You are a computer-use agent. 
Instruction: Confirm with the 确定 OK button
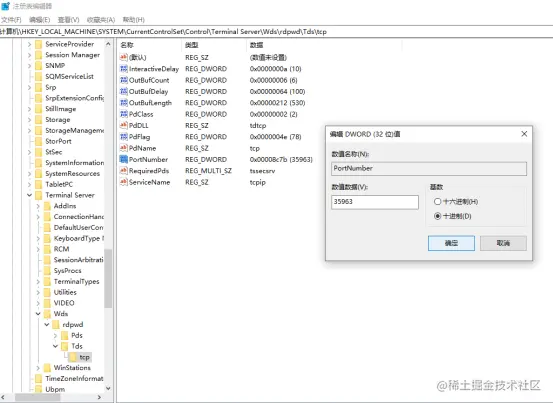point(451,243)
